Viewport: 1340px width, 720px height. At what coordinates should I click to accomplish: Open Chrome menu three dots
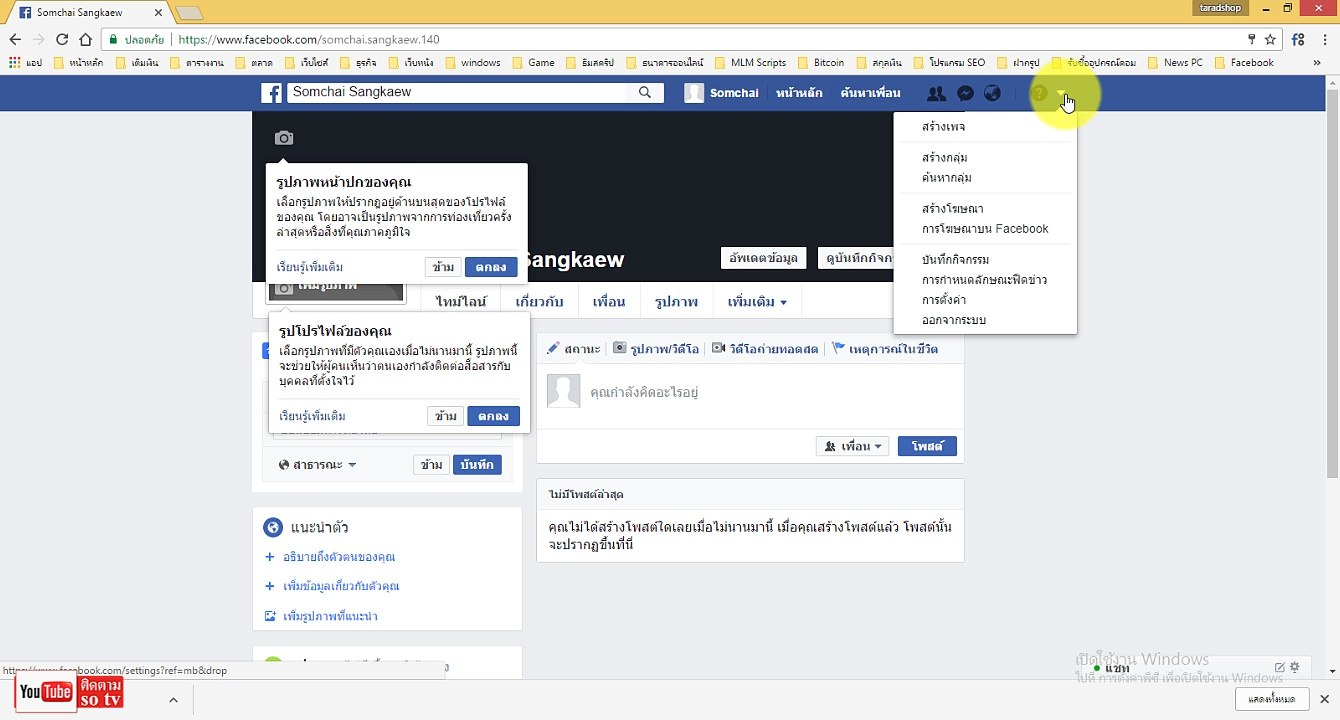click(1325, 40)
